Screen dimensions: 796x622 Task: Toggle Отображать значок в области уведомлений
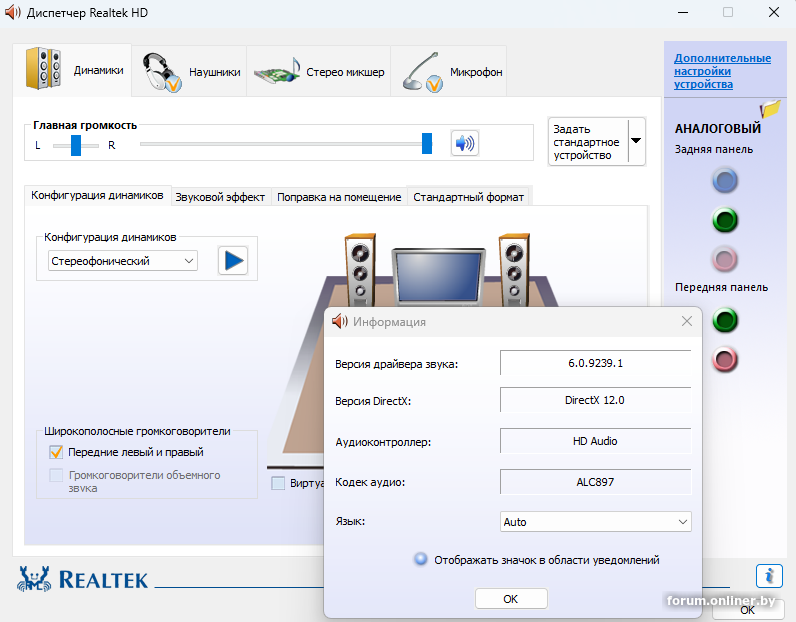point(420,559)
